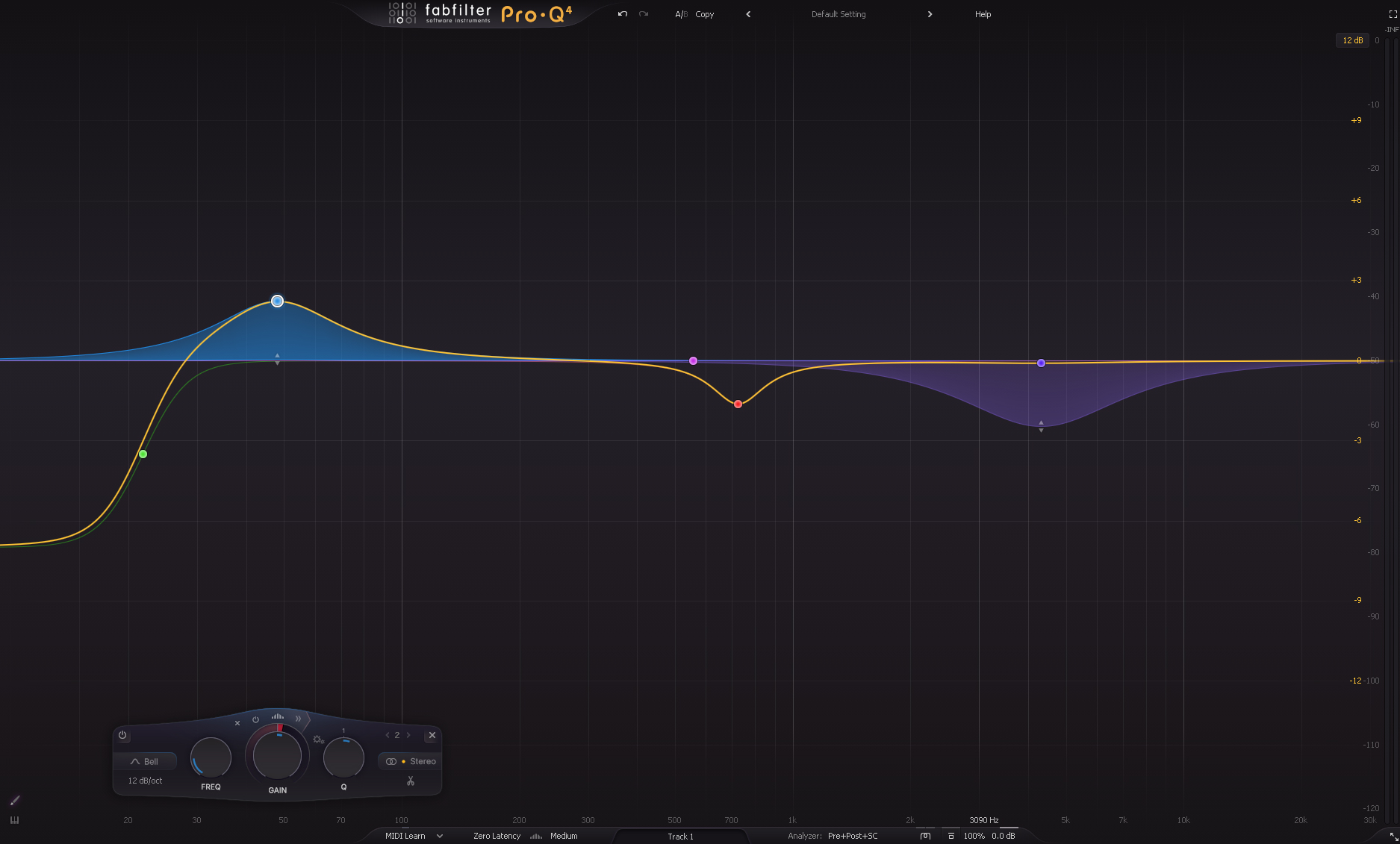Viewport: 1400px width, 844px height.
Task: Open the 12 dB/oct slope selector
Action: click(x=145, y=781)
